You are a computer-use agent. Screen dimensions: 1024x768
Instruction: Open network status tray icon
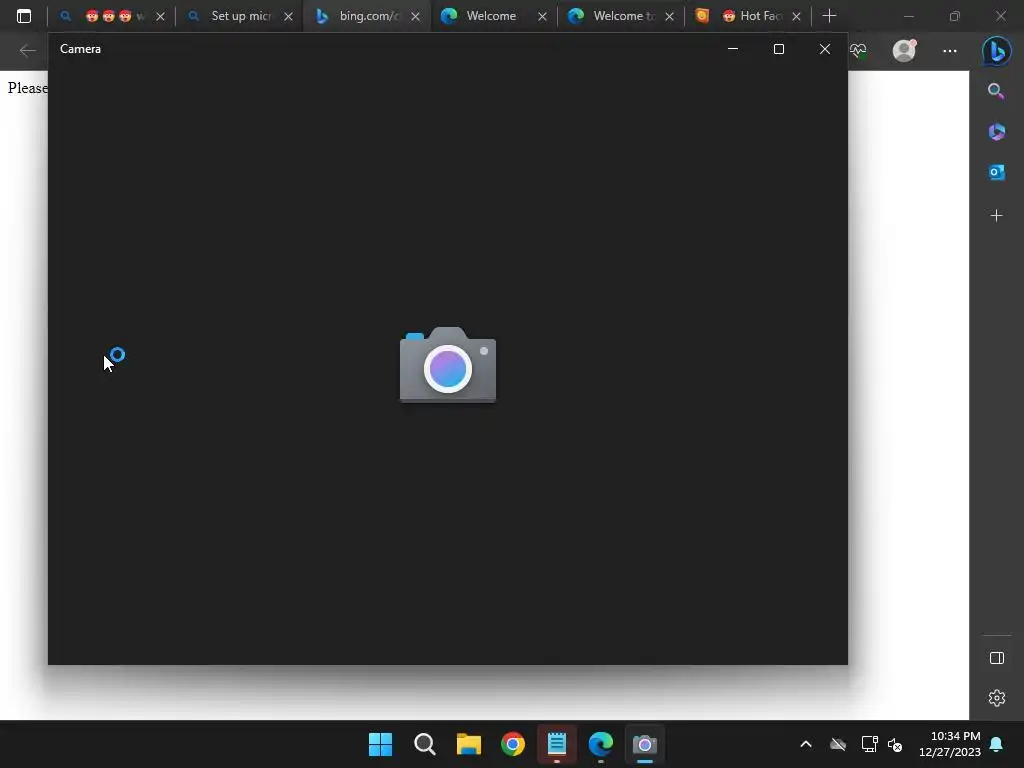click(x=869, y=744)
